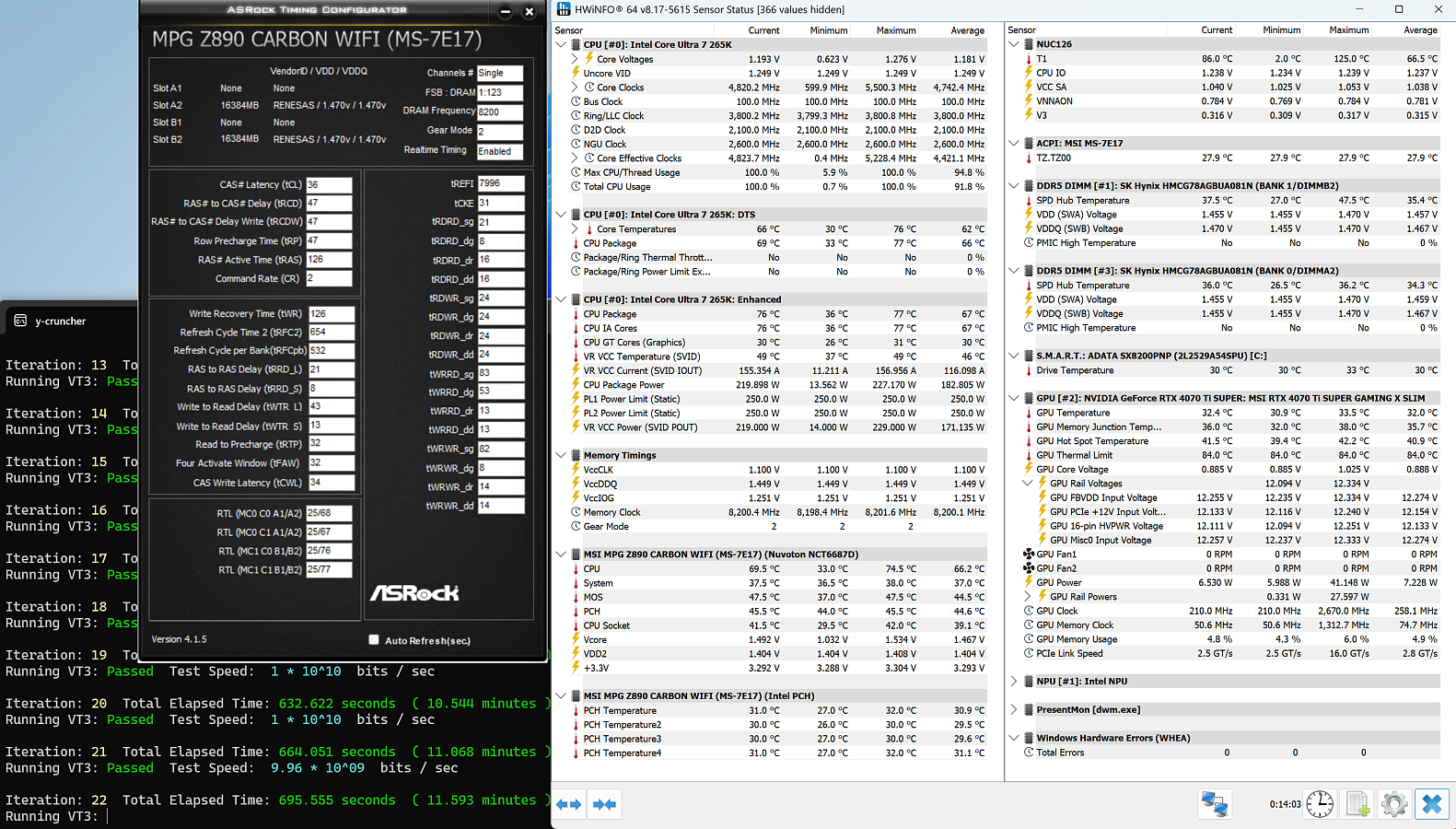Screen dimensions: 1456x829
Task: Click clock icon beside Bus Clock
Action: pos(576,101)
